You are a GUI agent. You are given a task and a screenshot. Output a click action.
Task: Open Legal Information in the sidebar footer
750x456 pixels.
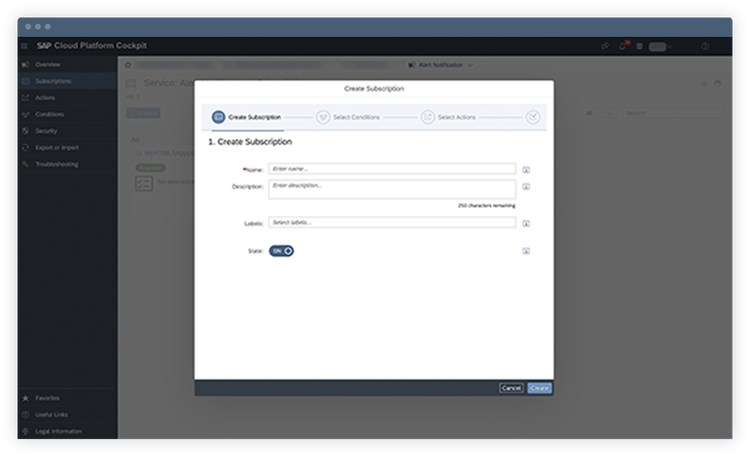(67, 431)
